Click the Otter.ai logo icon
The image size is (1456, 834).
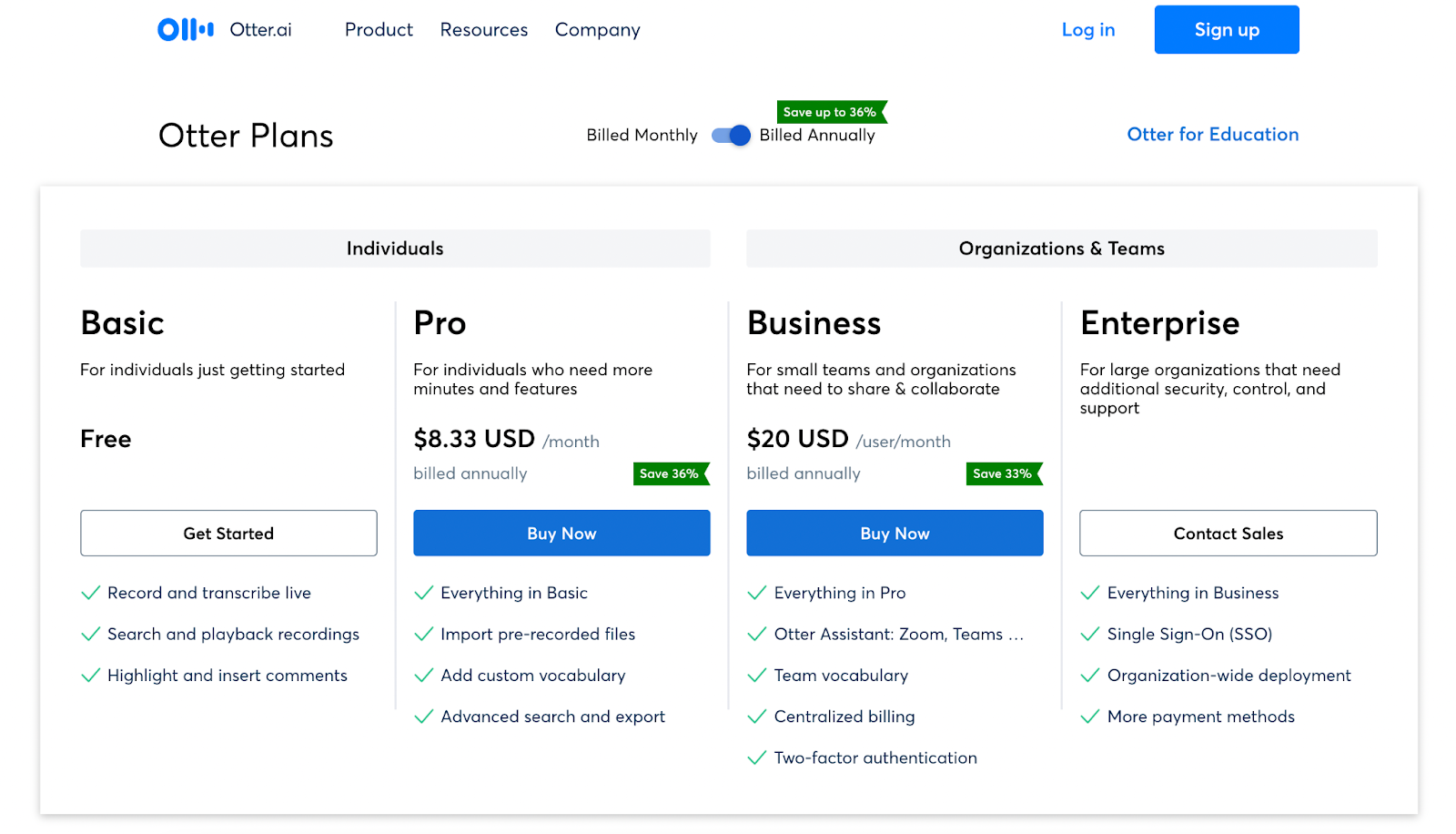[186, 30]
